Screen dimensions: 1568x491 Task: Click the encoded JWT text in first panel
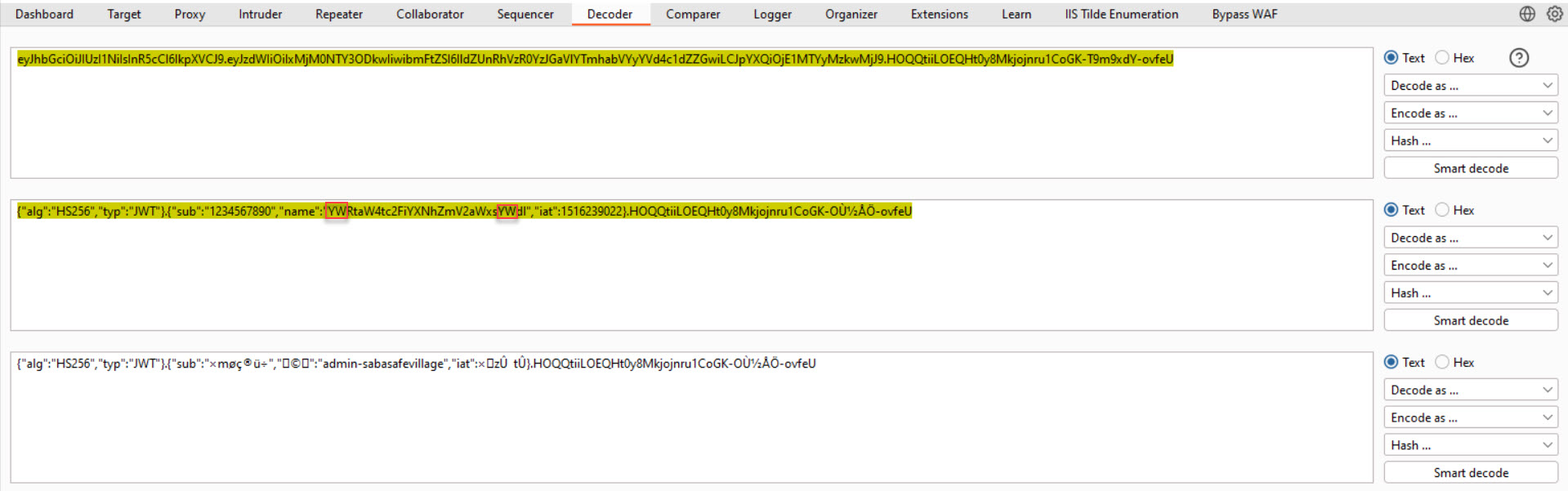[595, 59]
